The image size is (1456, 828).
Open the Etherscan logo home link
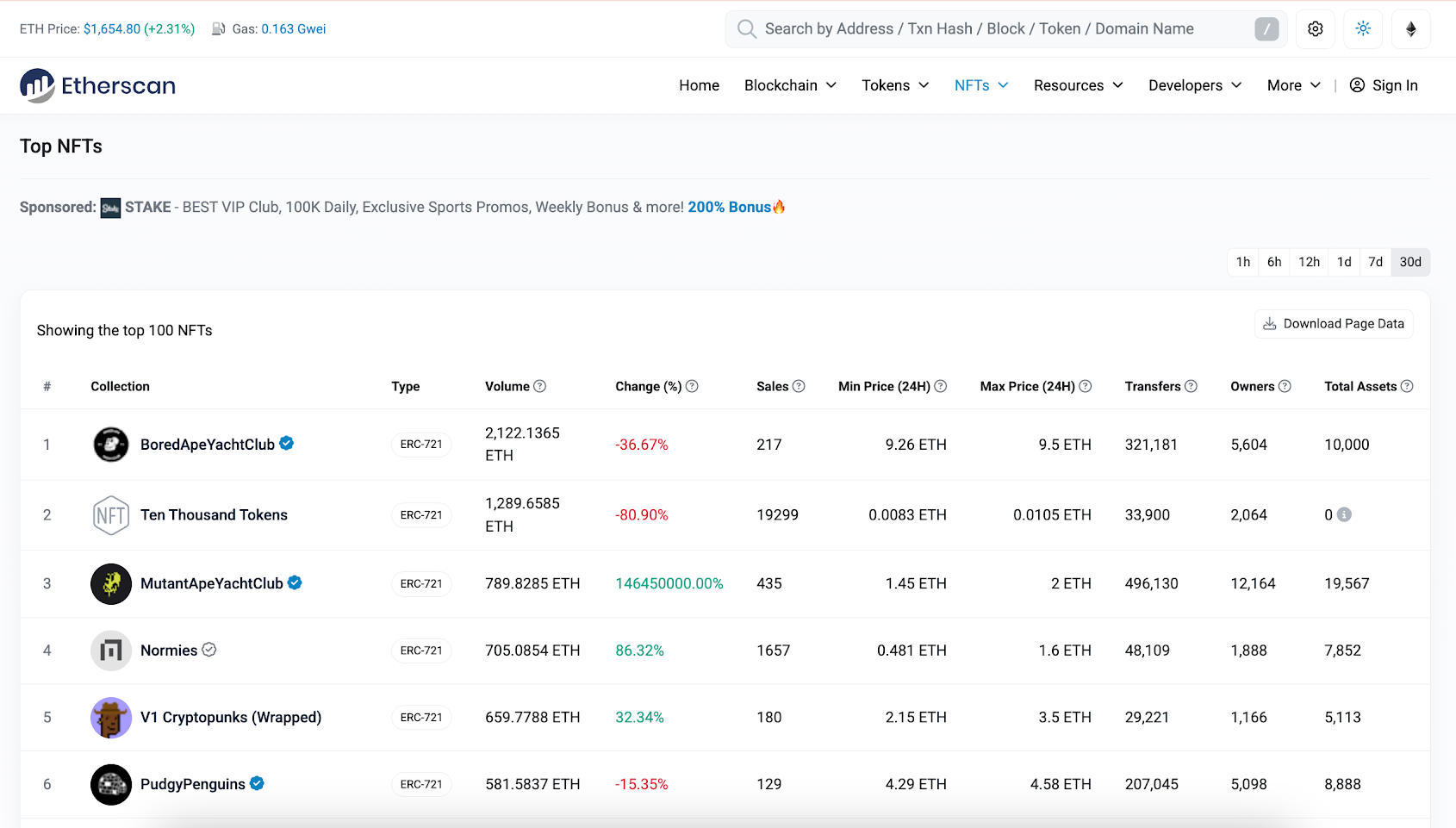click(97, 85)
